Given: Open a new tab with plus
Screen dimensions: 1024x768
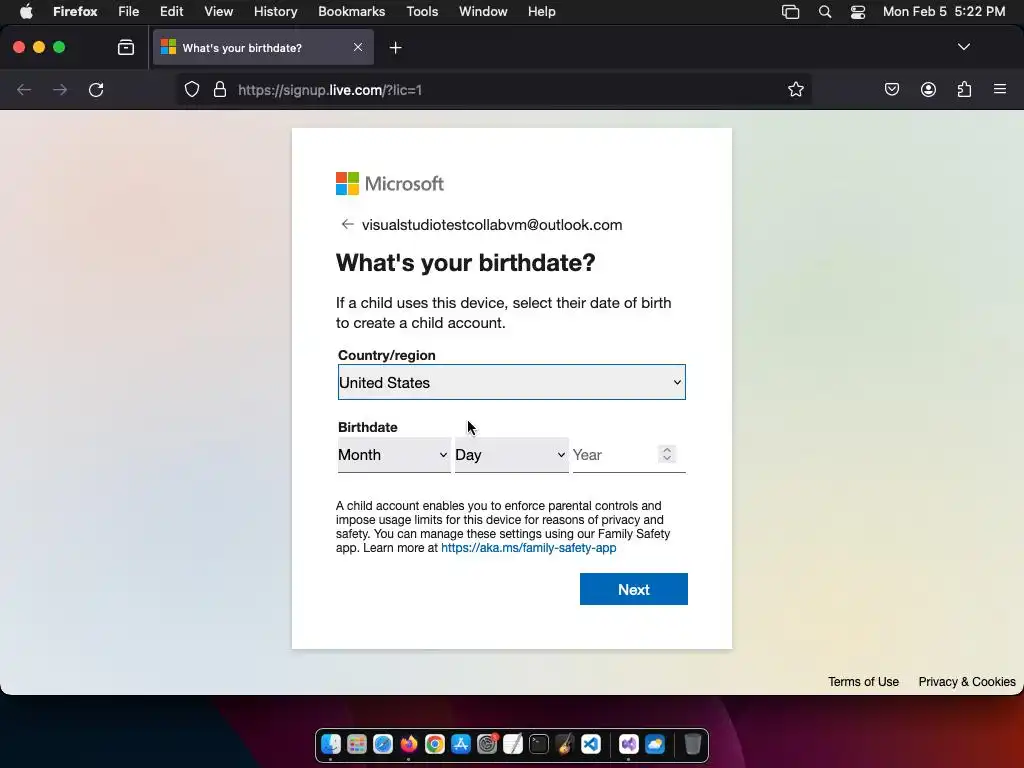Looking at the screenshot, I should (x=395, y=48).
